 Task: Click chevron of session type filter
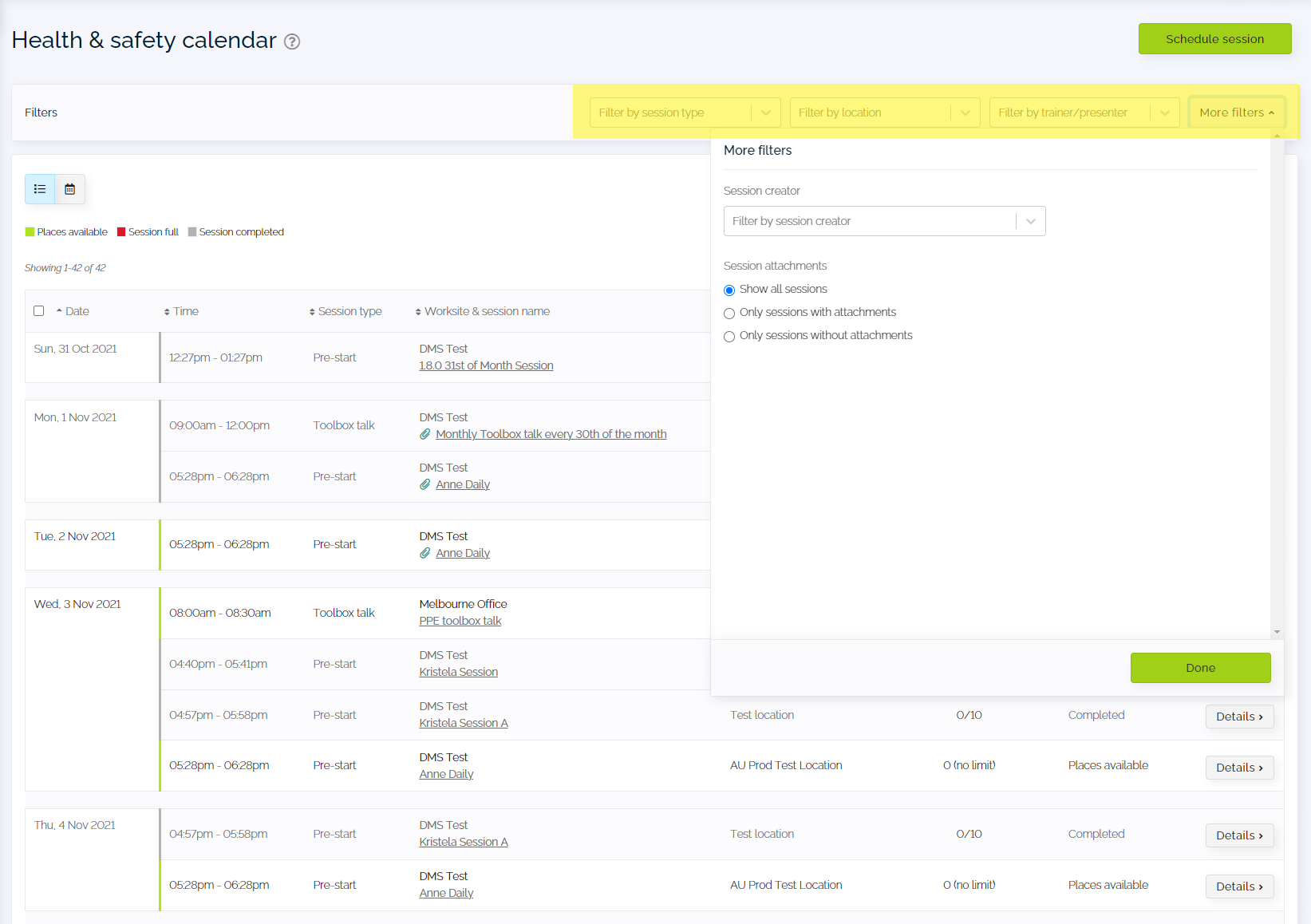[x=766, y=113]
